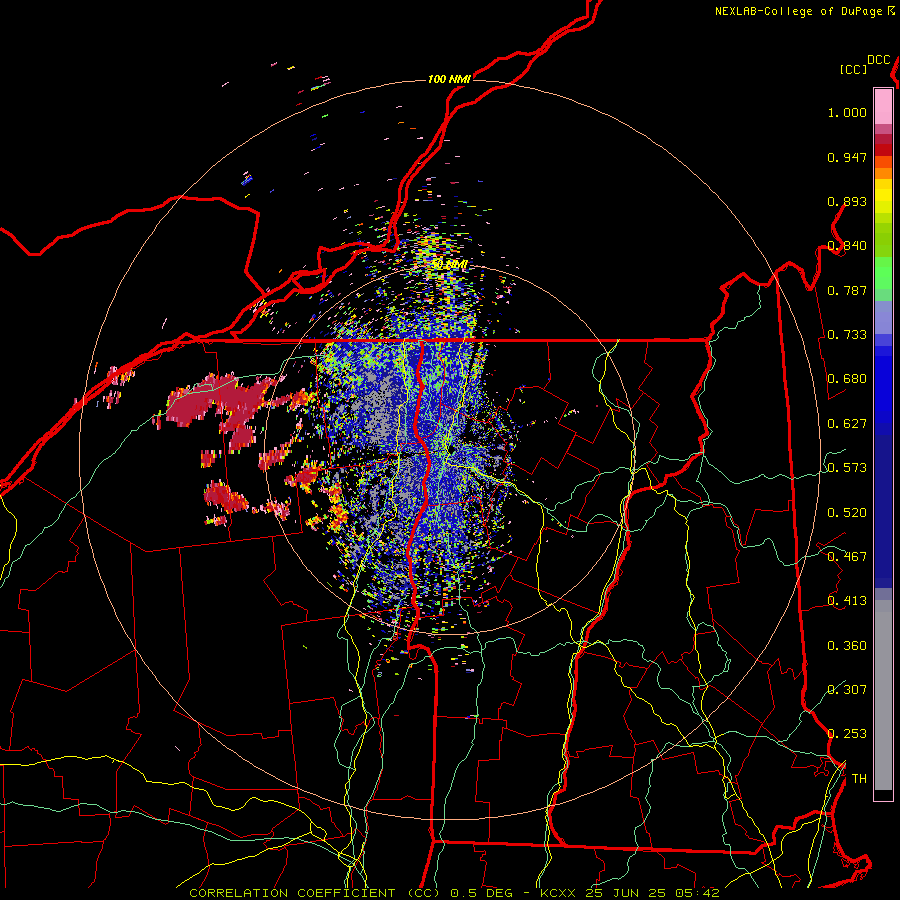Click the 25 JUN 25 05:42 timestamp
Viewport: 900px width, 900px height.
pyautogui.click(x=652, y=893)
